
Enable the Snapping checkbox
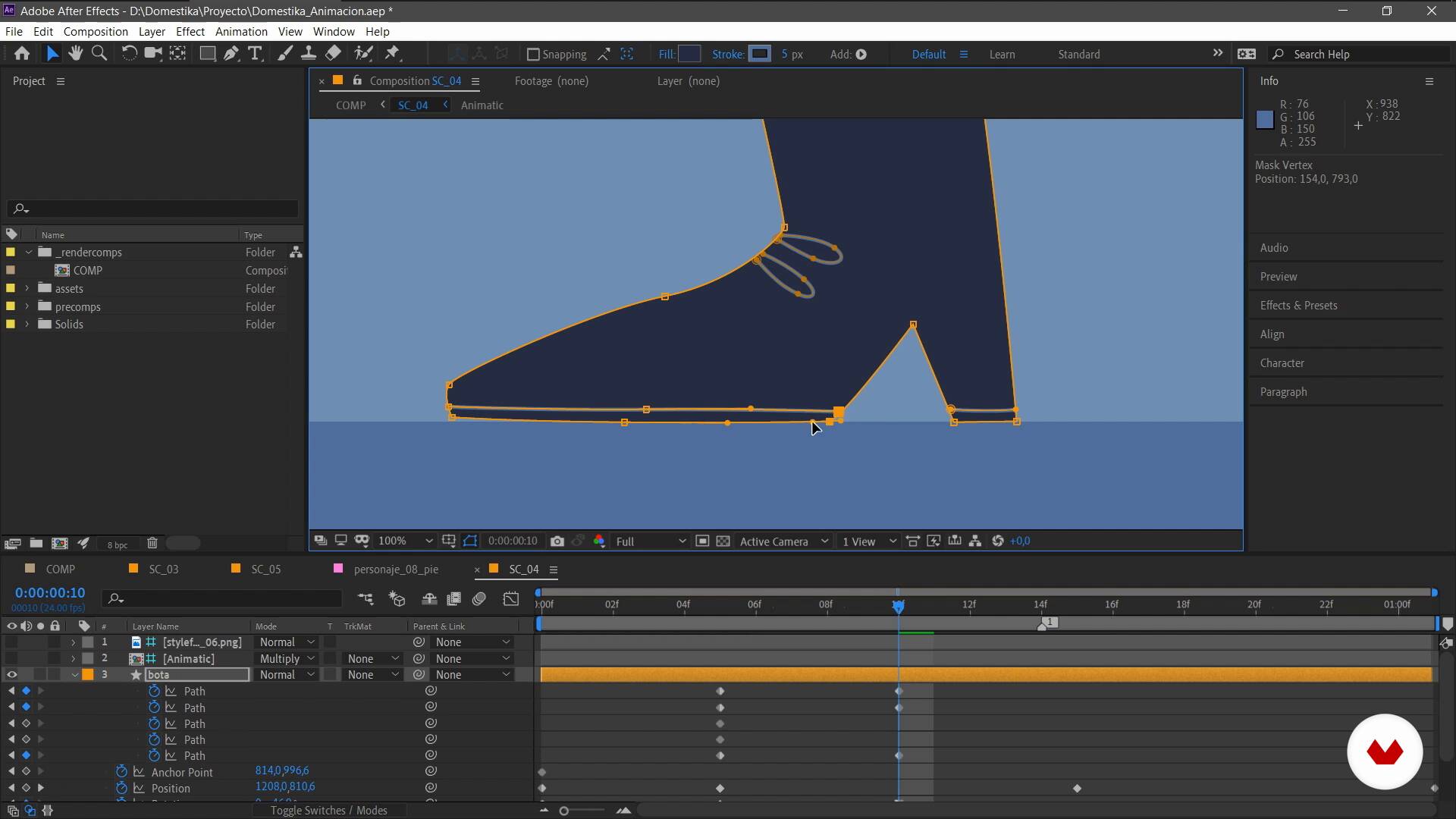pyautogui.click(x=533, y=55)
